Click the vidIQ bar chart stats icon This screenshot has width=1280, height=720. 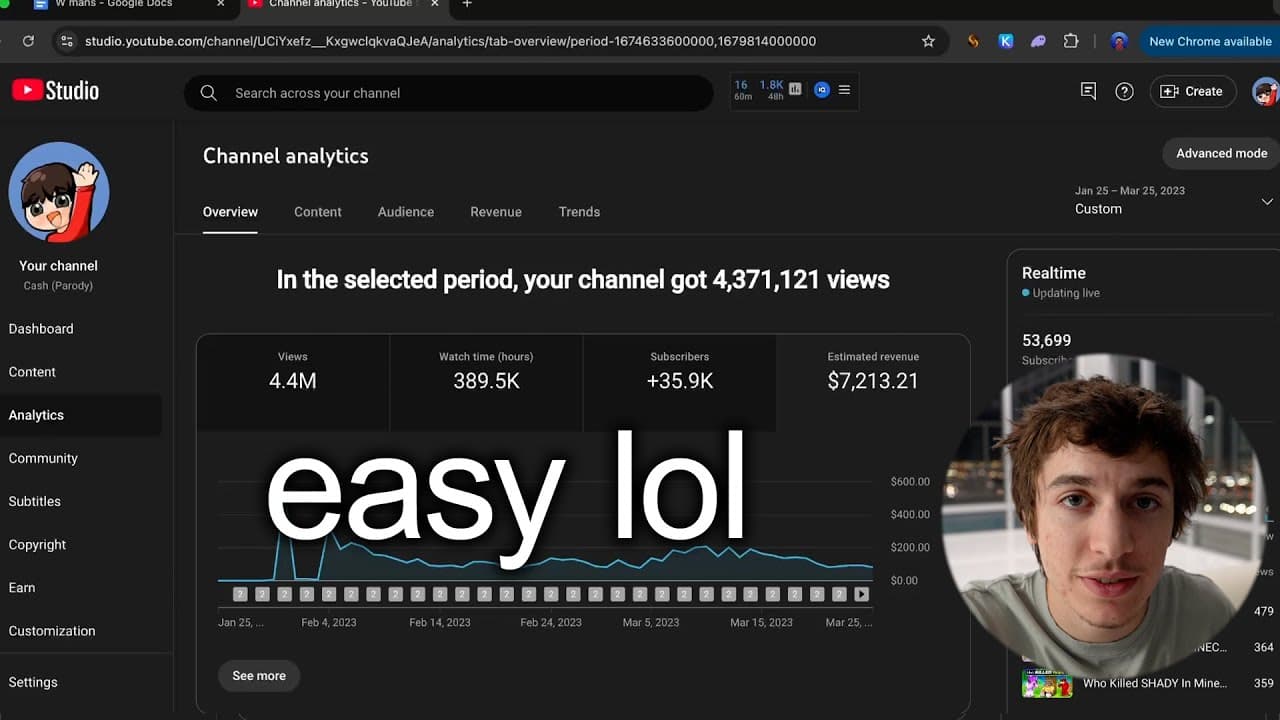coord(795,89)
